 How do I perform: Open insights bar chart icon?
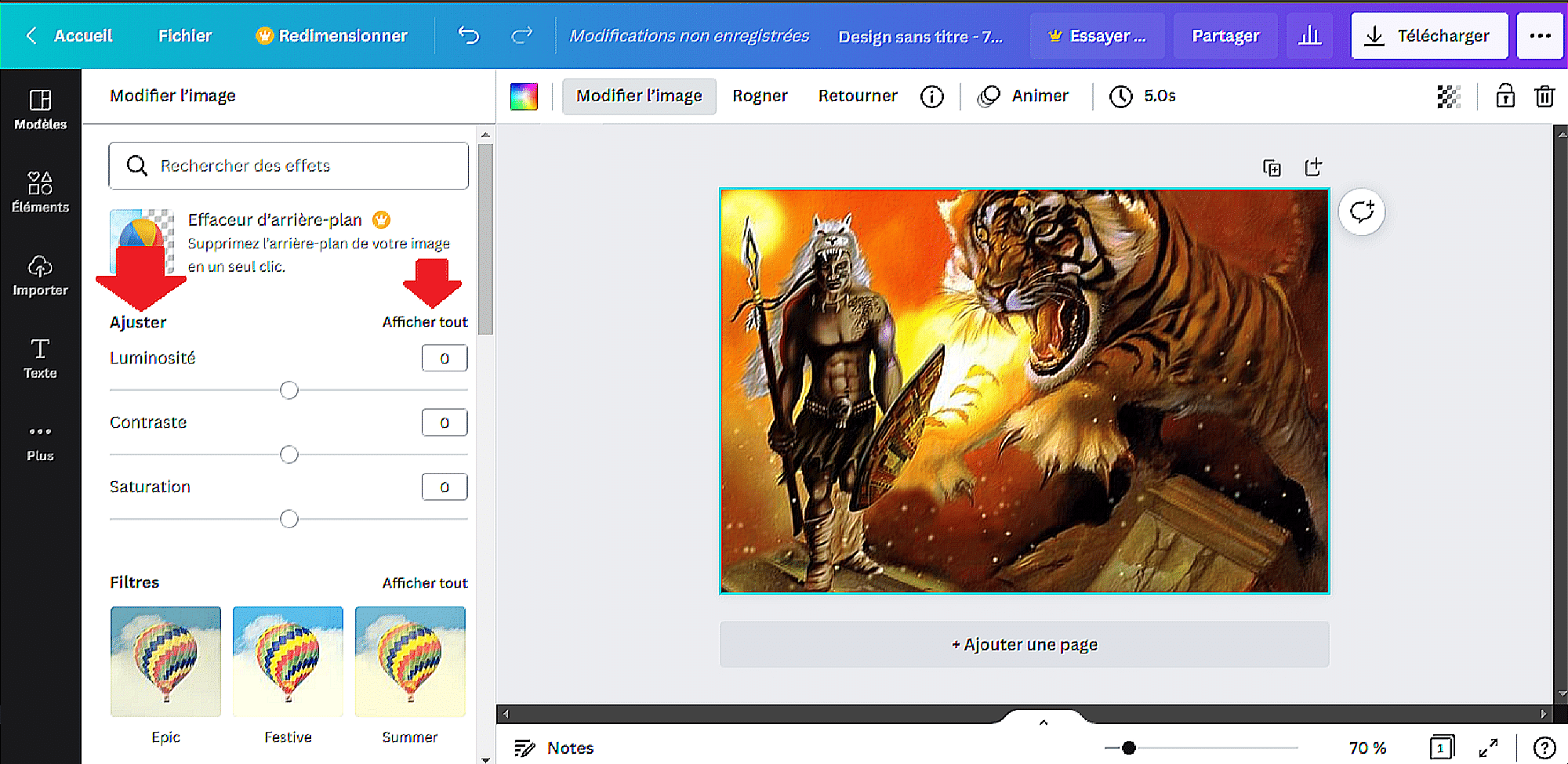[1309, 36]
